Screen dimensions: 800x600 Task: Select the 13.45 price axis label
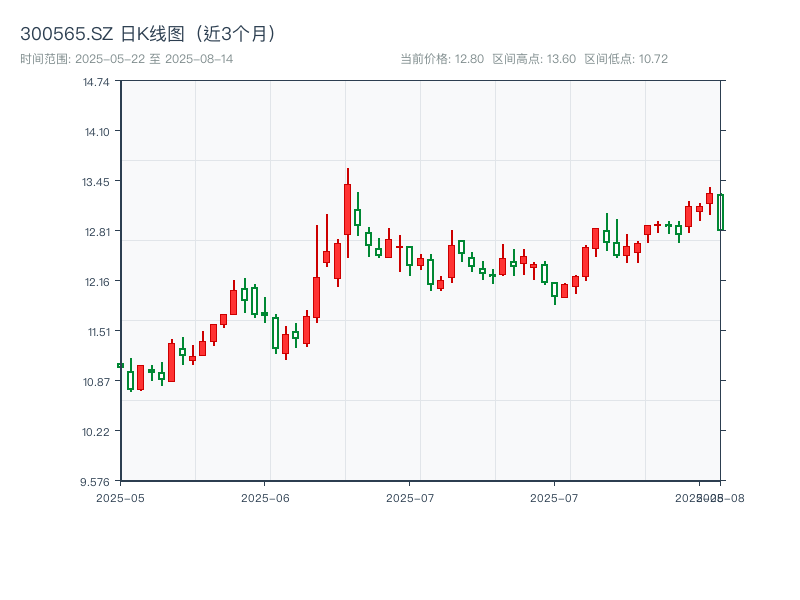pos(96,182)
